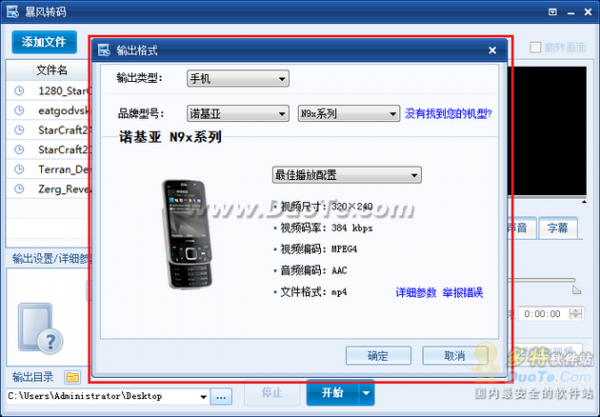Screen dimensions: 600x417
Task: Close the 输出格式 dialog
Action: pyautogui.click(x=492, y=50)
